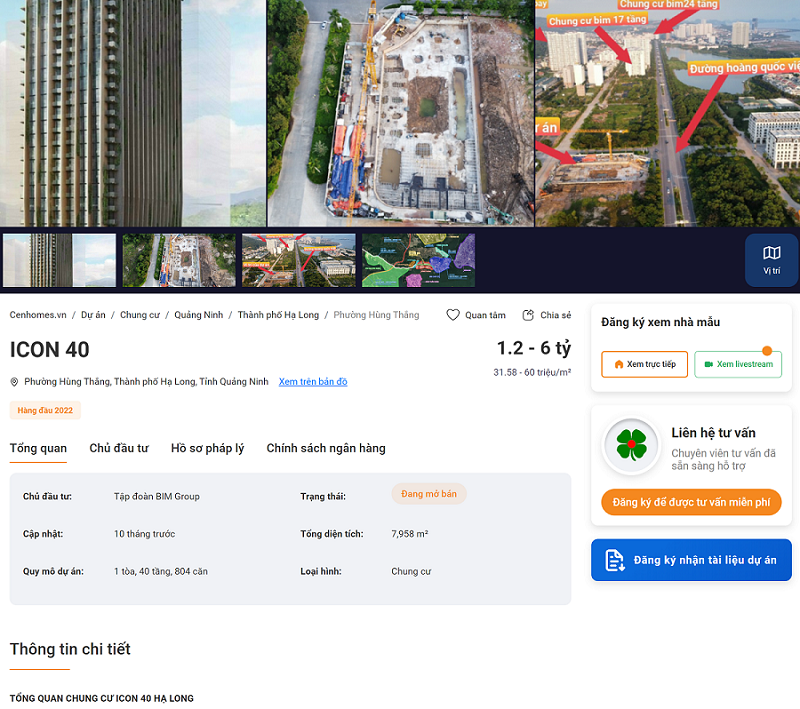
Task: Click the document icon on the blue button
Action: click(615, 560)
